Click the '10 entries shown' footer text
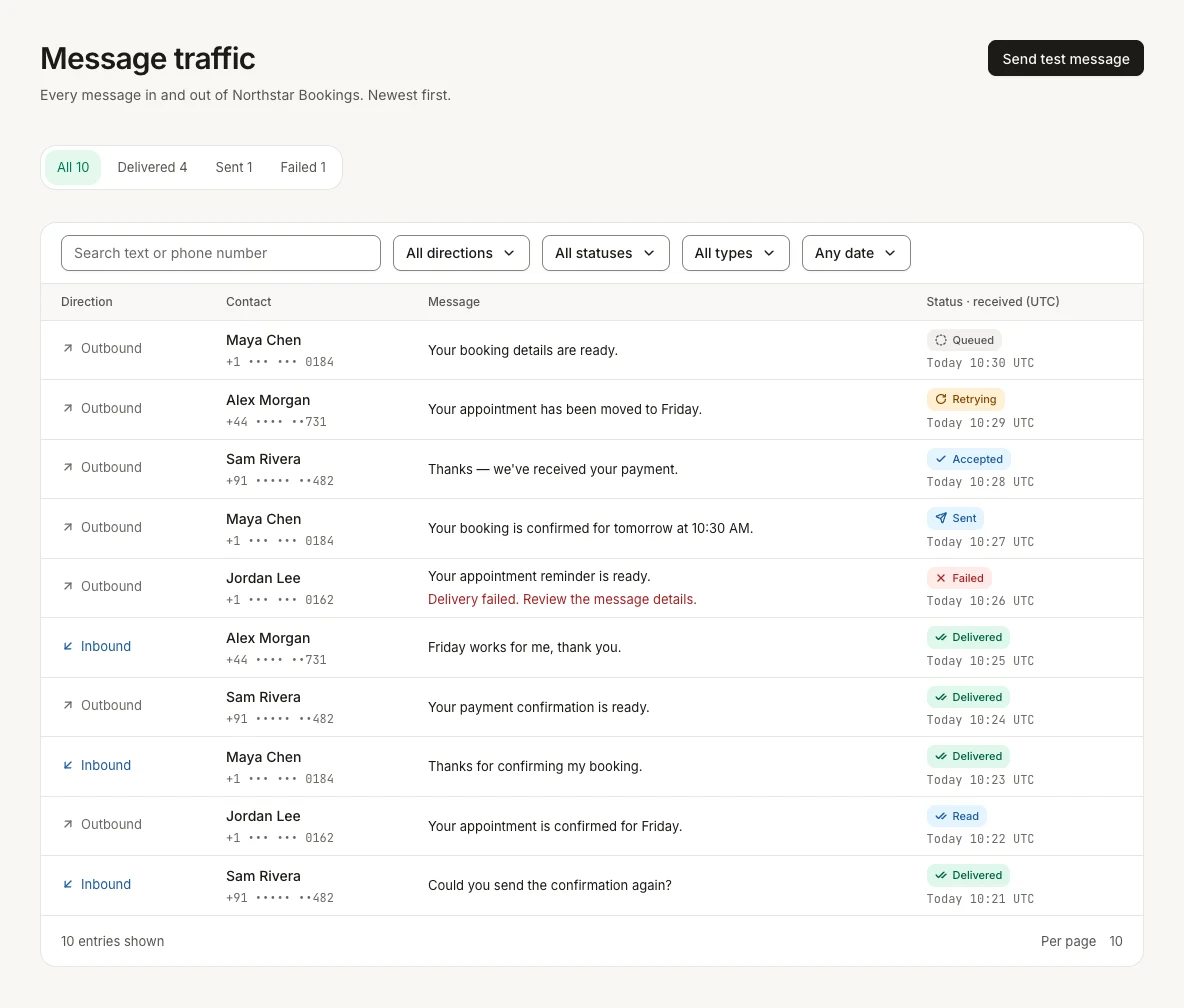1184x1008 pixels. (113, 942)
